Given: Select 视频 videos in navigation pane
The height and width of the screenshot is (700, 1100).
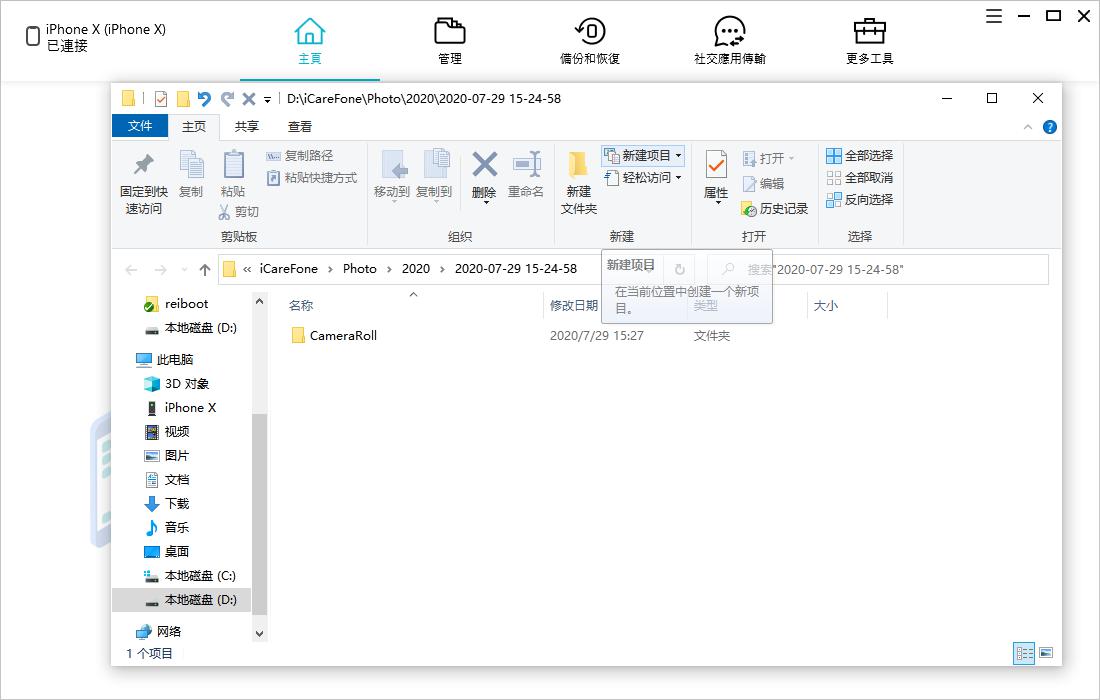Looking at the screenshot, I should click(x=167, y=431).
